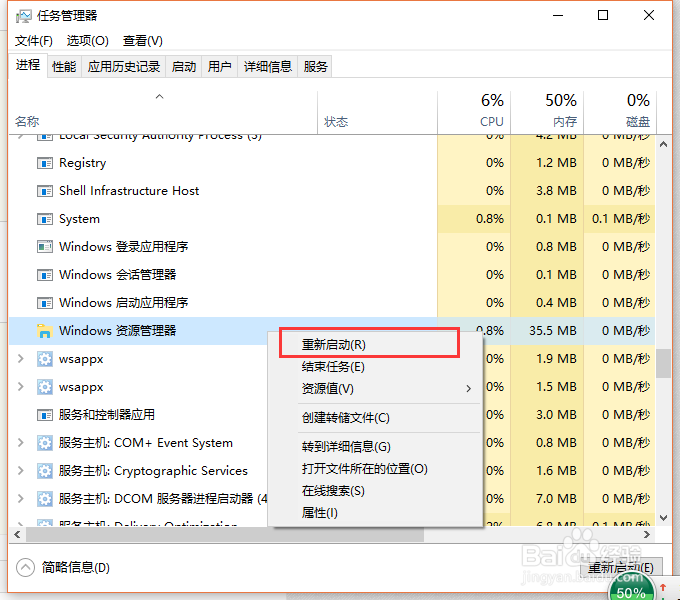Switch to the 启动 tab
680x600 pixels.
(x=183, y=67)
